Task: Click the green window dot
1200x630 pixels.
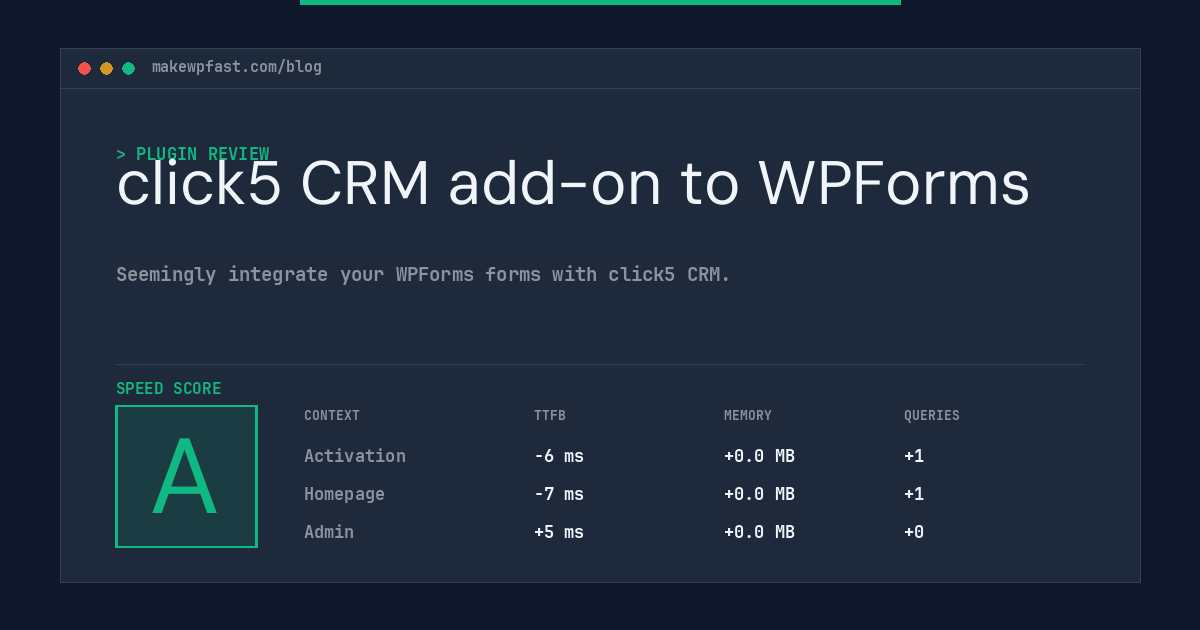Action: tap(128, 68)
